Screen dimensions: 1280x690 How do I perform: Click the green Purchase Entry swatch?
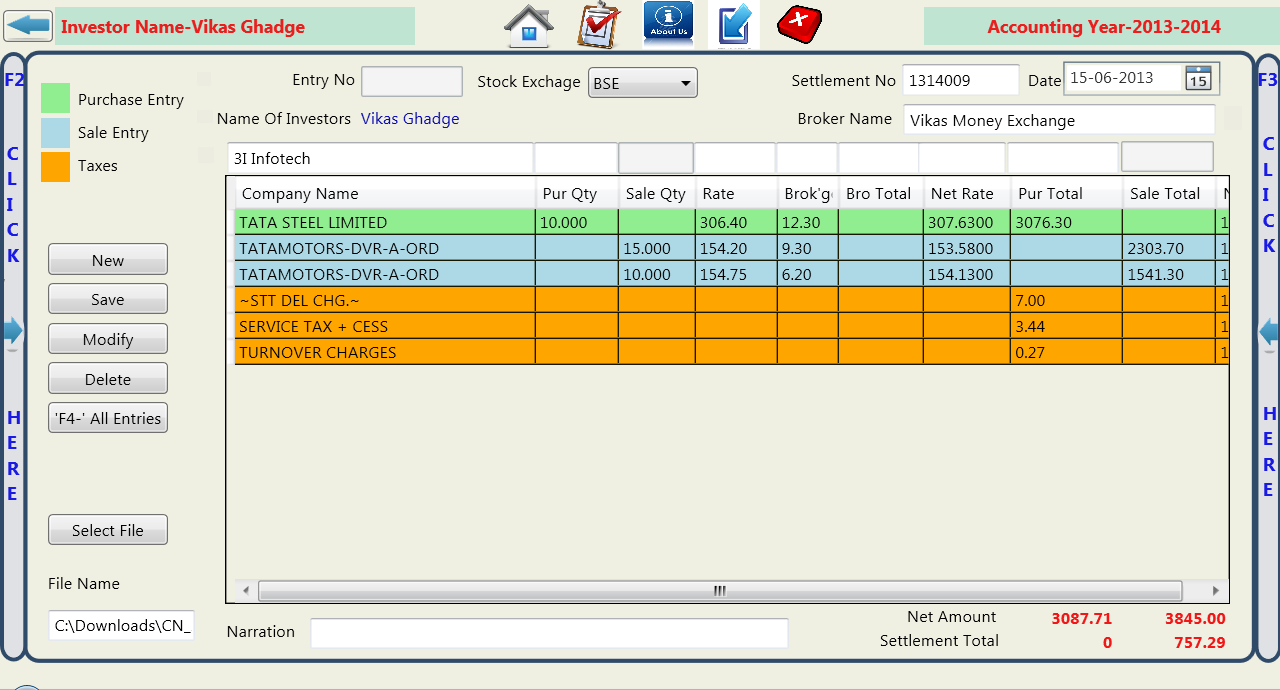pyautogui.click(x=55, y=99)
